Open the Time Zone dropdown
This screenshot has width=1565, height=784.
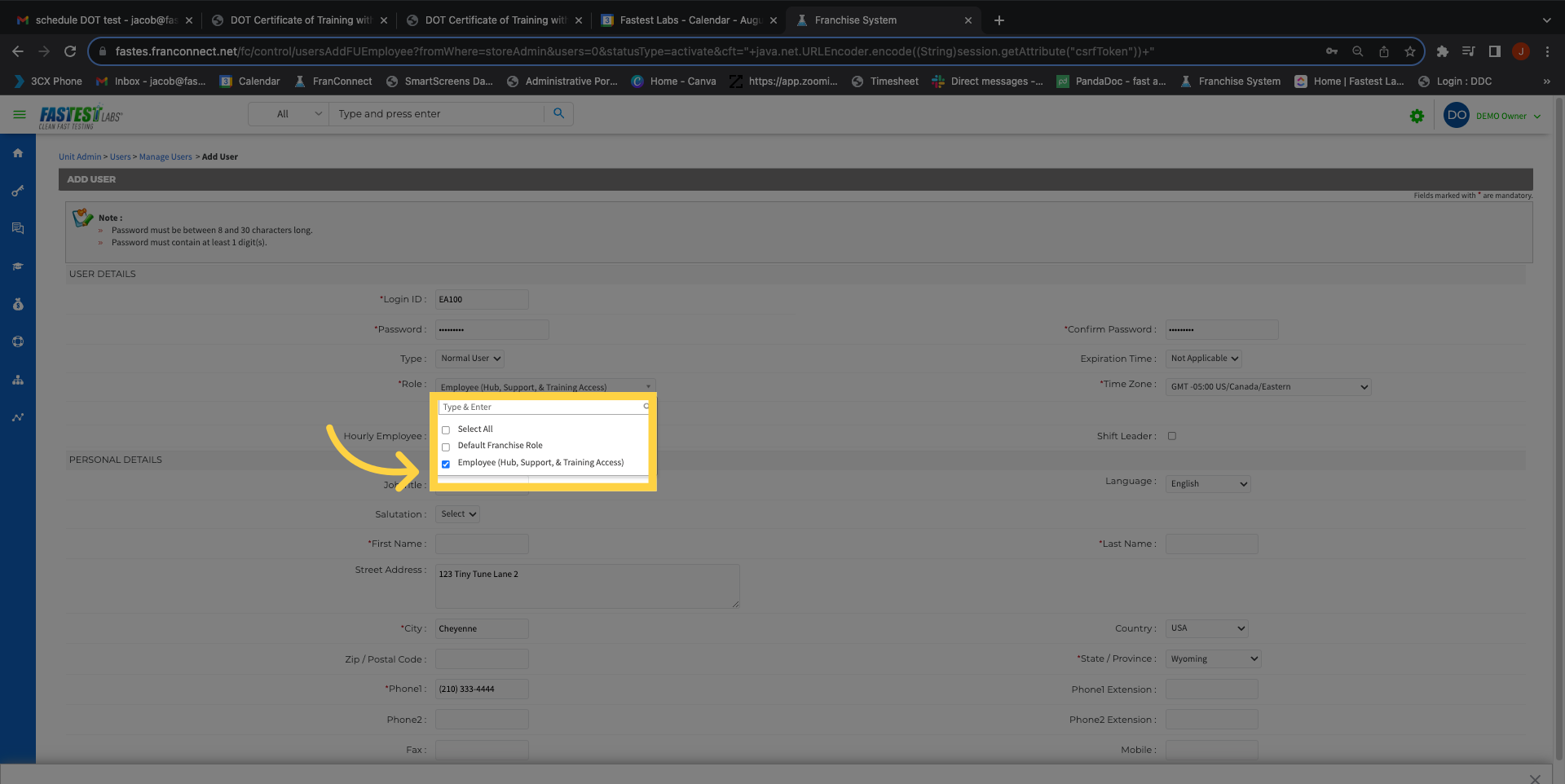(1268, 387)
